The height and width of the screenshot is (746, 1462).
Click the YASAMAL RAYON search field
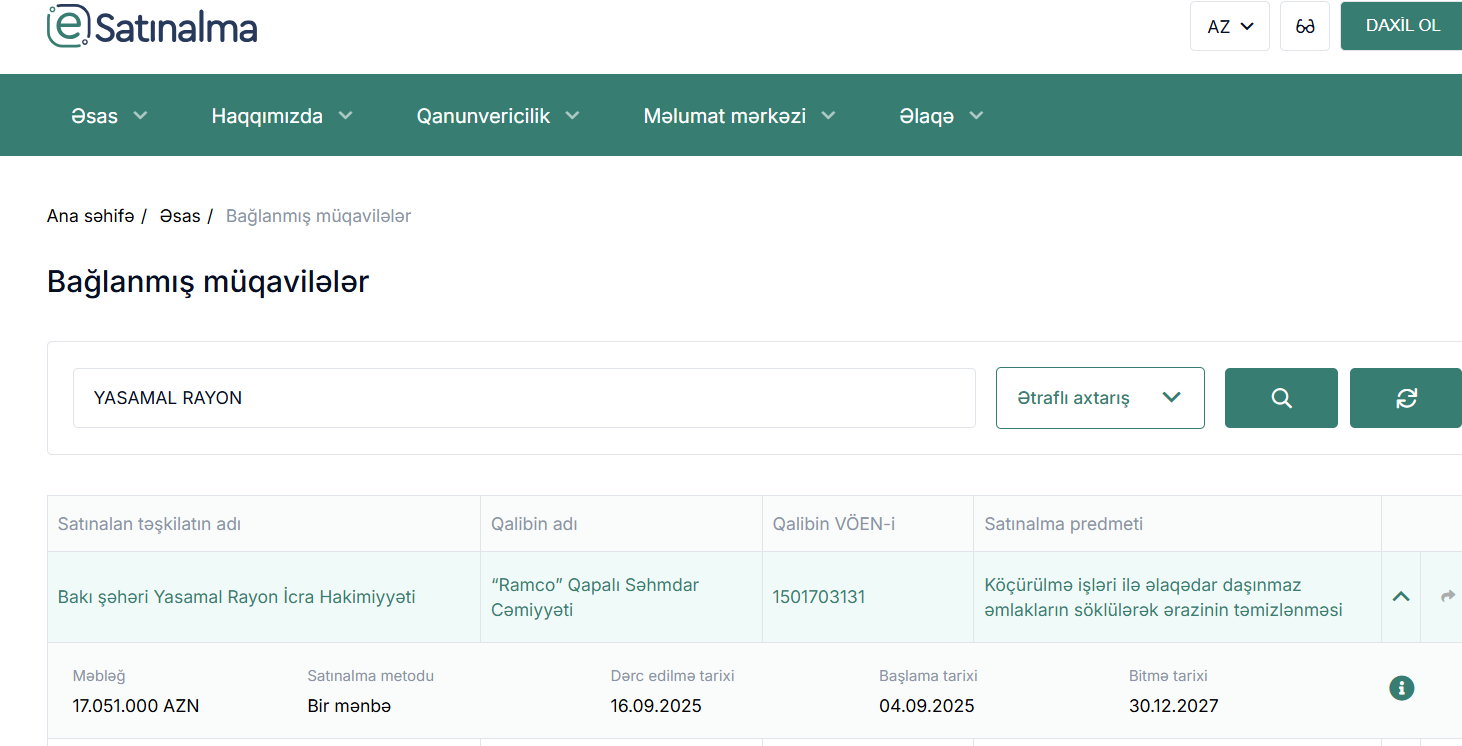click(x=523, y=398)
